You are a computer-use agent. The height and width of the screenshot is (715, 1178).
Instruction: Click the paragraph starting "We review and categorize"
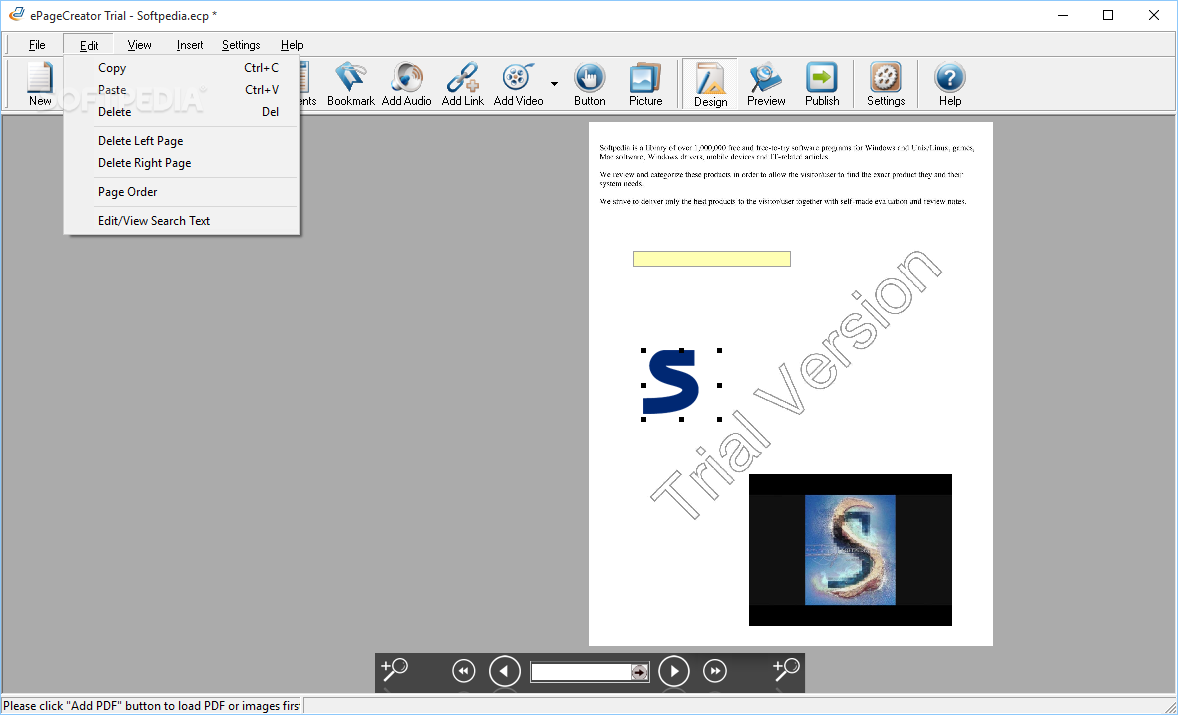click(x=781, y=179)
